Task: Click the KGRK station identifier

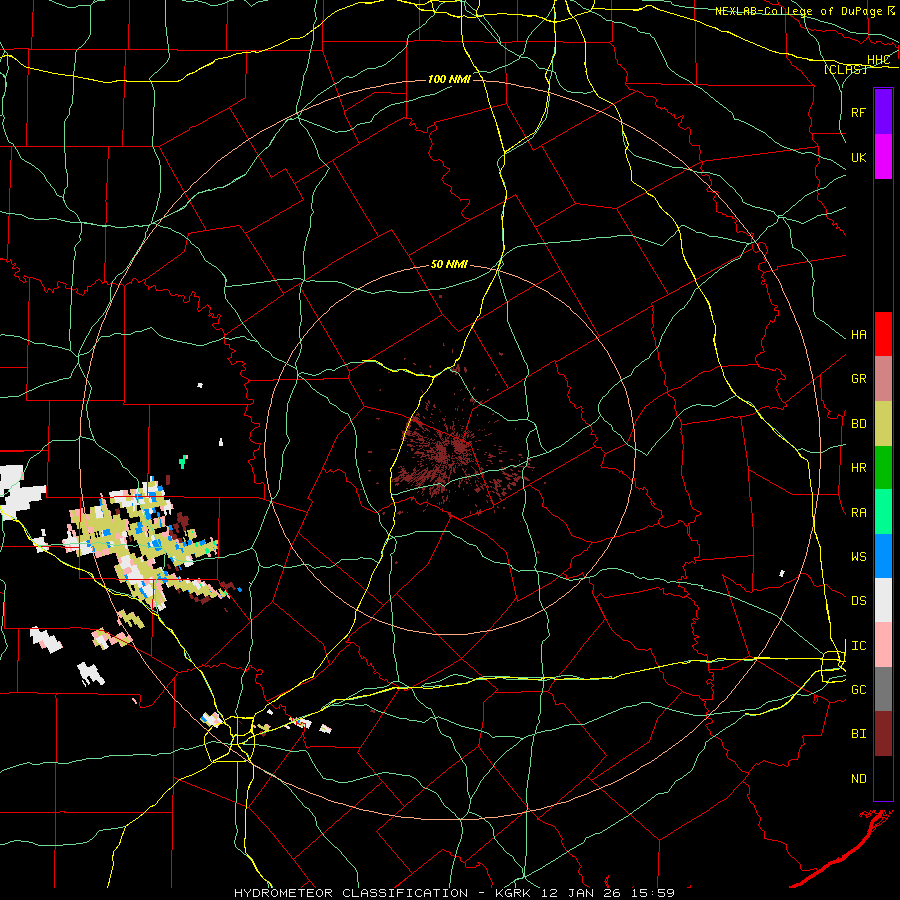Action: point(513,893)
